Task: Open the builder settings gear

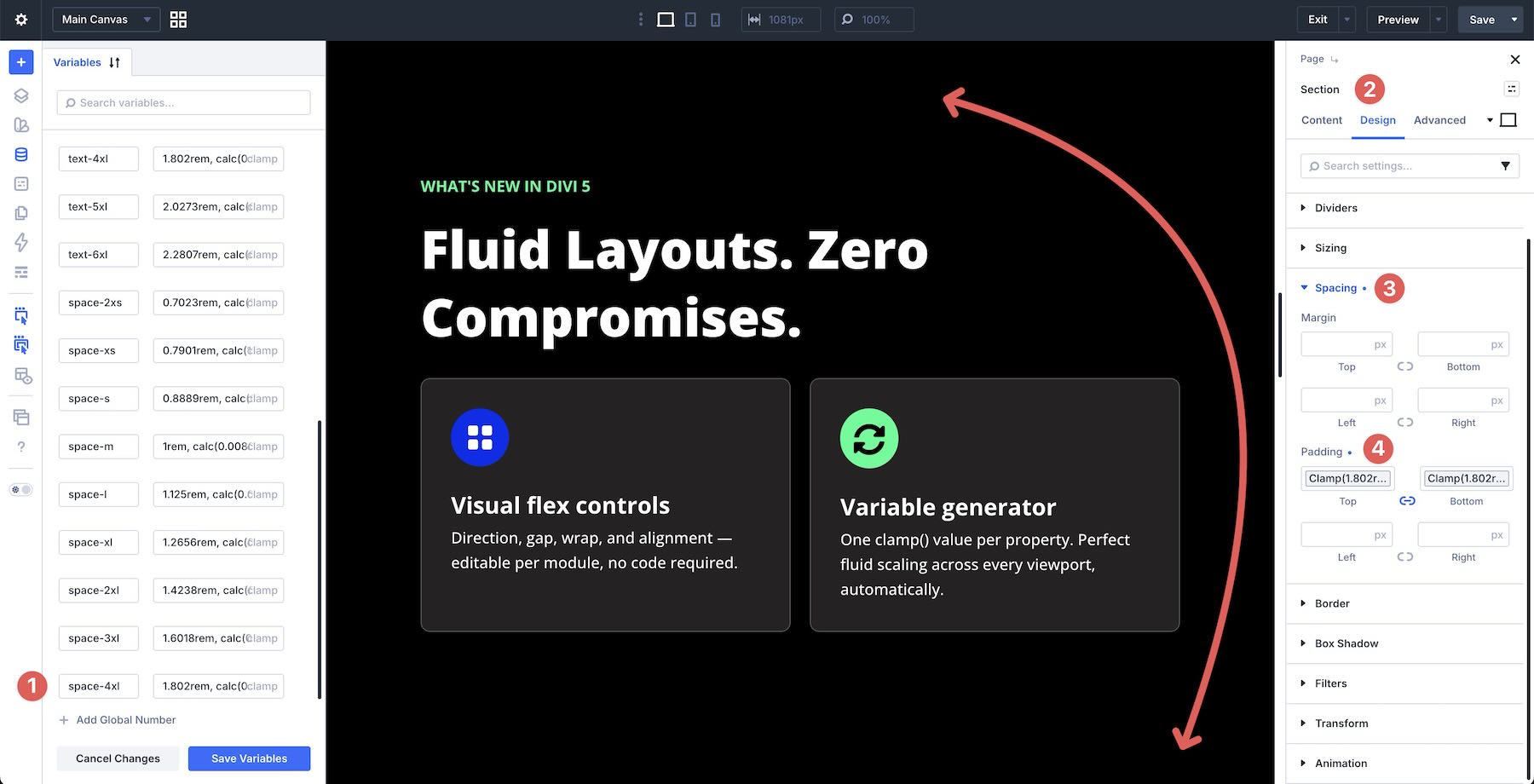Action: pos(21,20)
